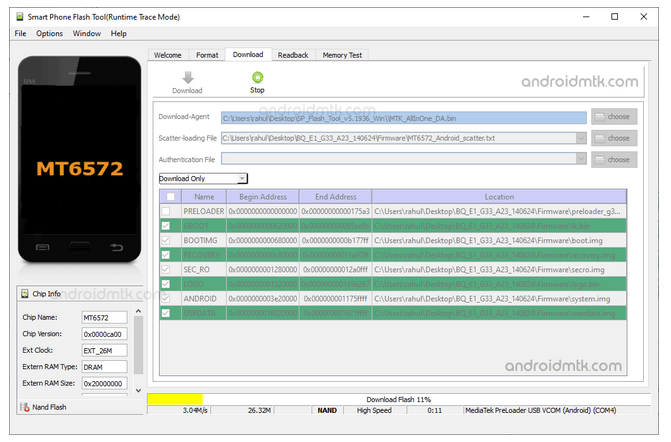This screenshot has width=671, height=442.
Task: Expand the Scatter-loading File dropdown arrow
Action: [581, 138]
